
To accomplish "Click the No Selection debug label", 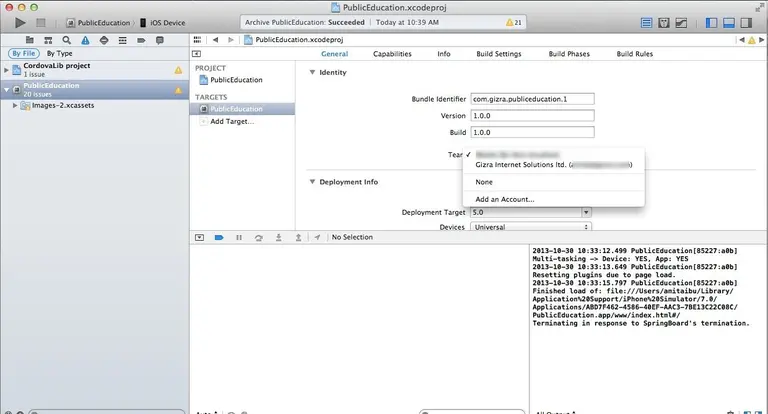I will coord(352,237).
